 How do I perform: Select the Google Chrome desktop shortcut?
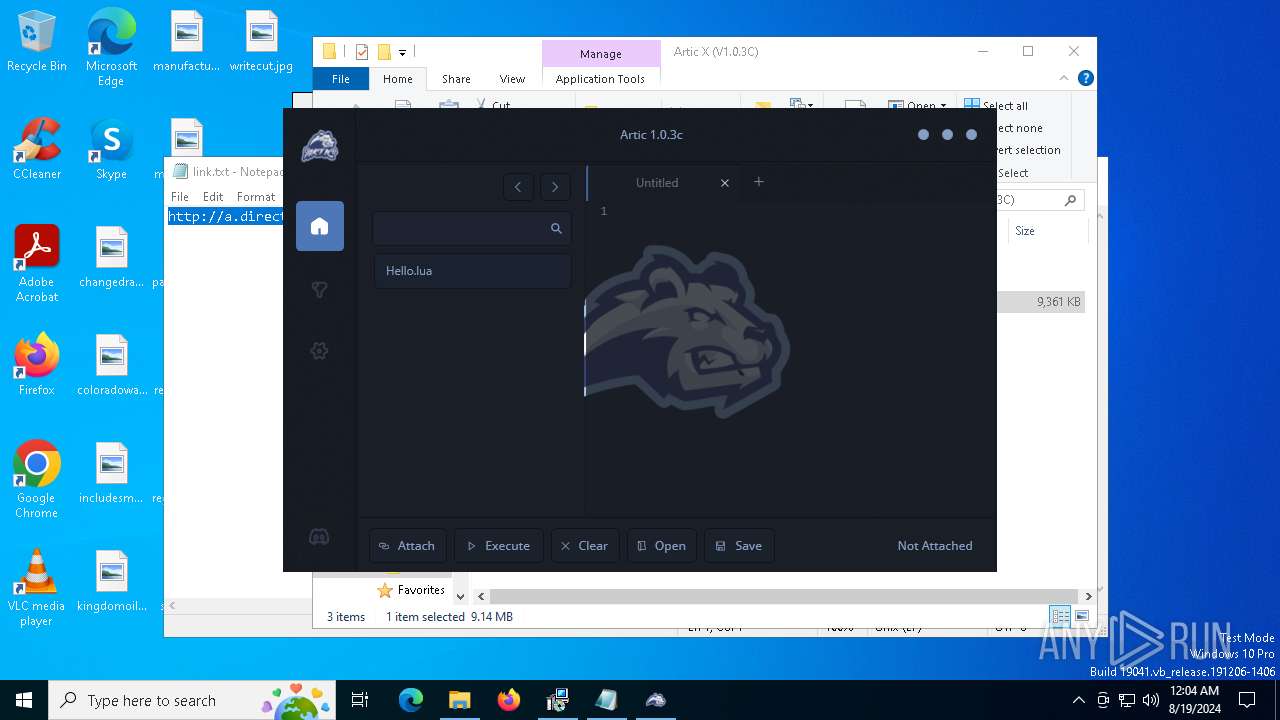tap(37, 480)
